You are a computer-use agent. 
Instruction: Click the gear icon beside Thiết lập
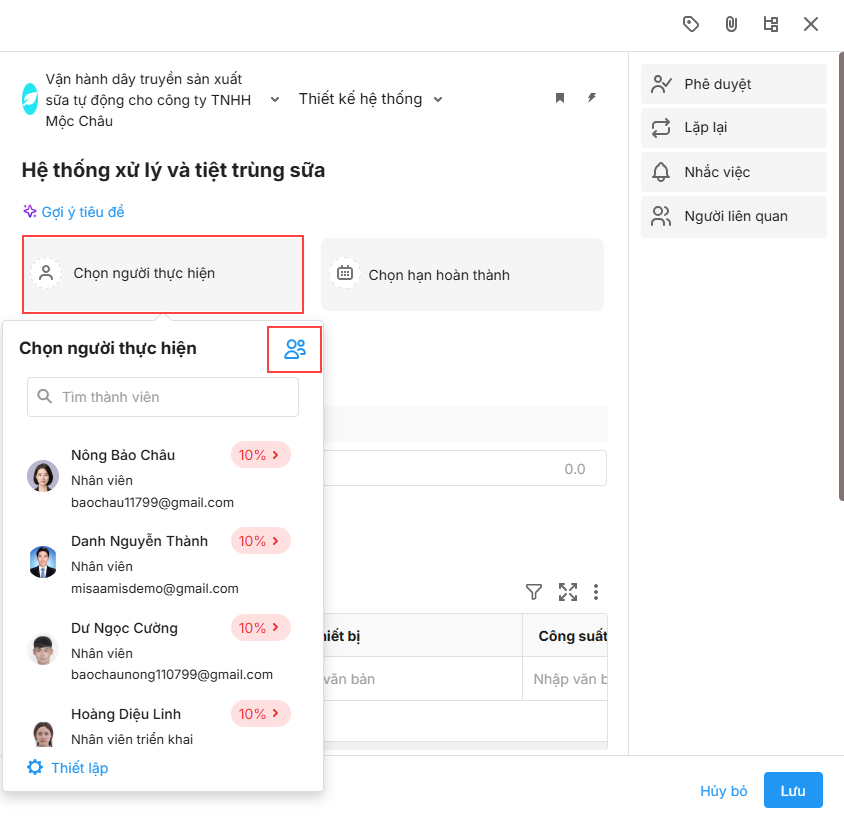pyautogui.click(x=35, y=767)
